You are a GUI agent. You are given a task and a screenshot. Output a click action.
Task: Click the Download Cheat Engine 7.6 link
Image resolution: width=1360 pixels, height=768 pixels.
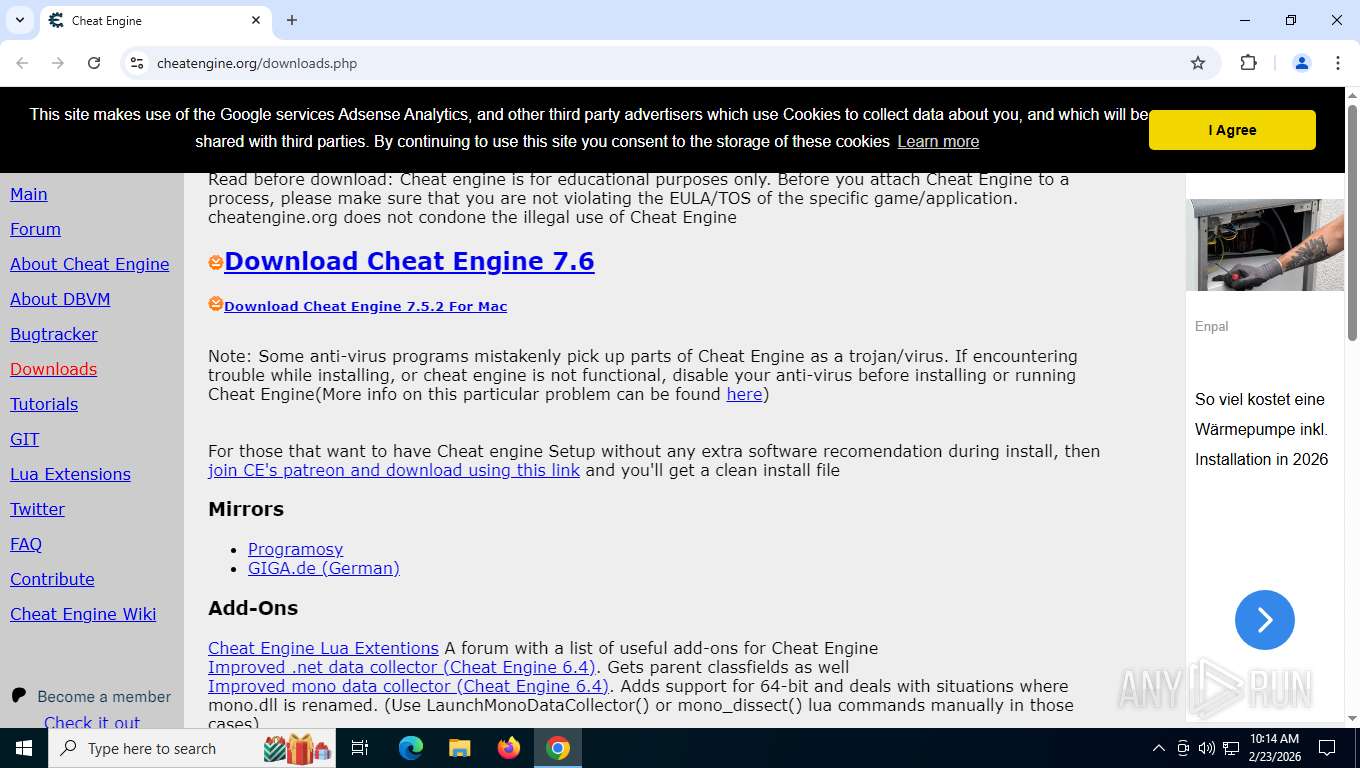coord(409,261)
